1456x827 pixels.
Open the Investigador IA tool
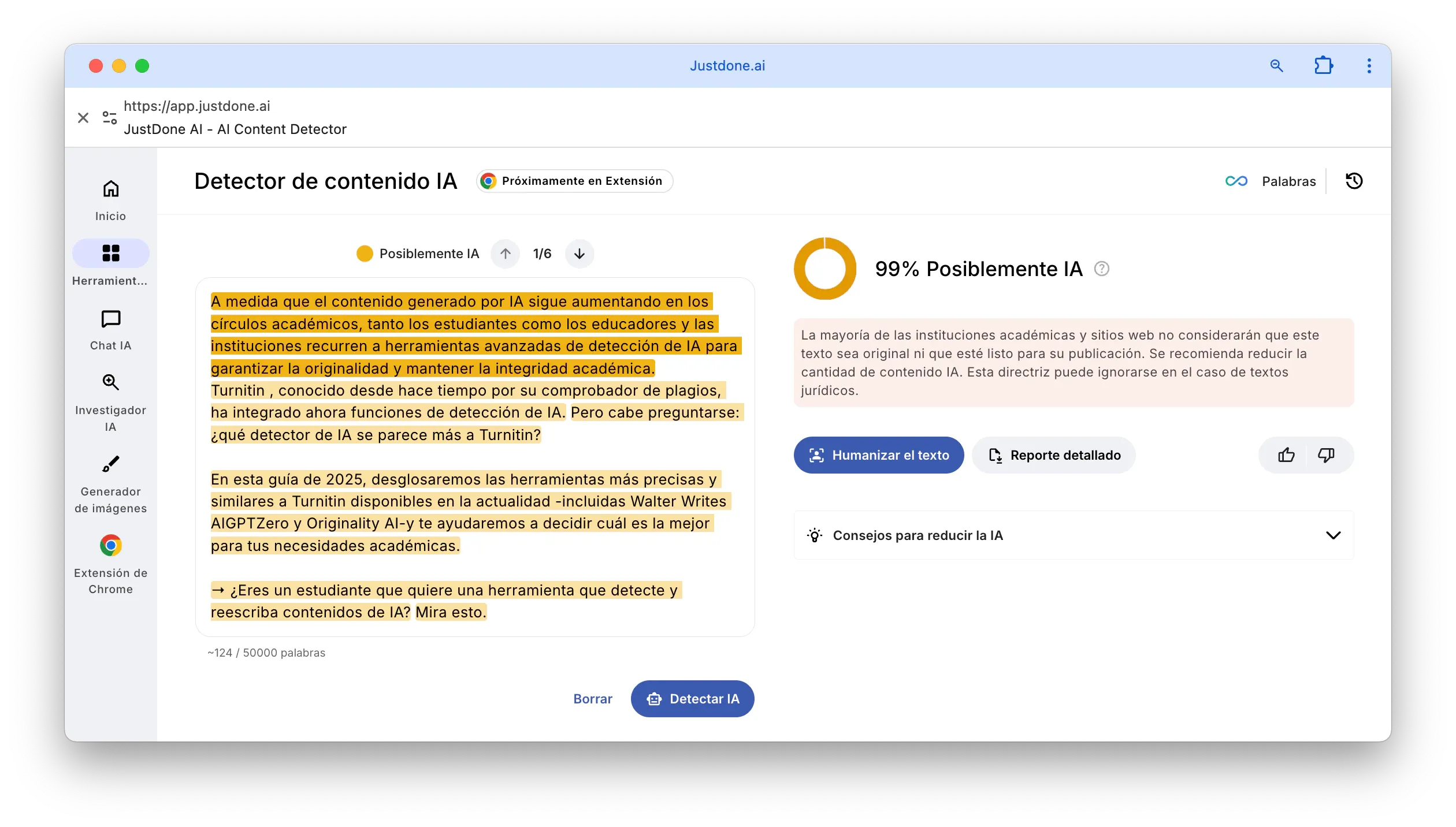click(x=110, y=382)
